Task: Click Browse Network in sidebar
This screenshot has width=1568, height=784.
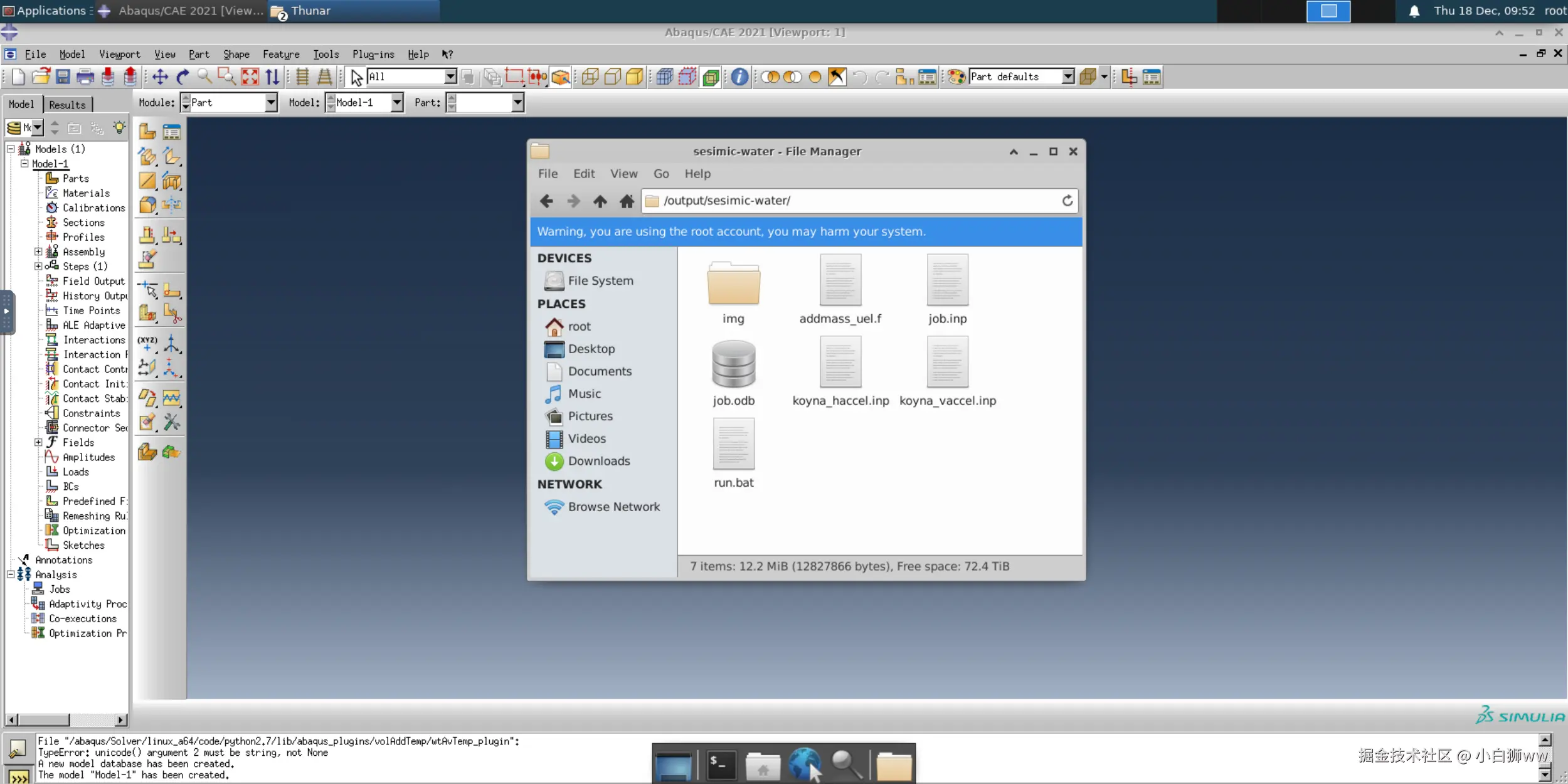Action: point(613,507)
